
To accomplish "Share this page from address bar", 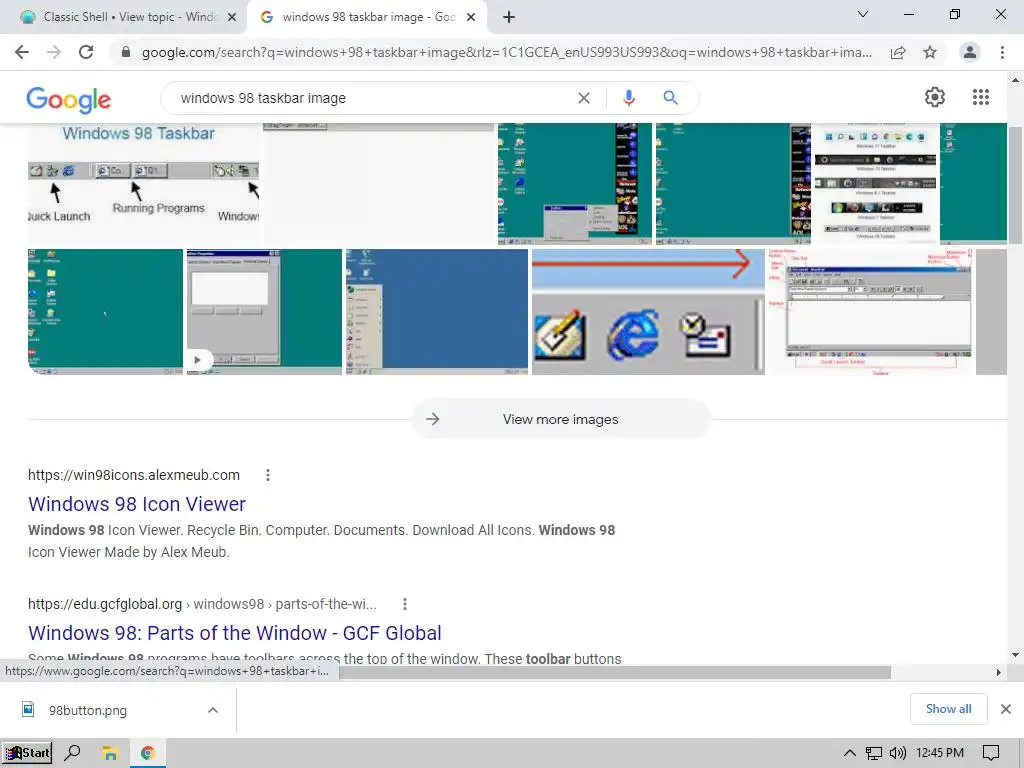I will 898,52.
